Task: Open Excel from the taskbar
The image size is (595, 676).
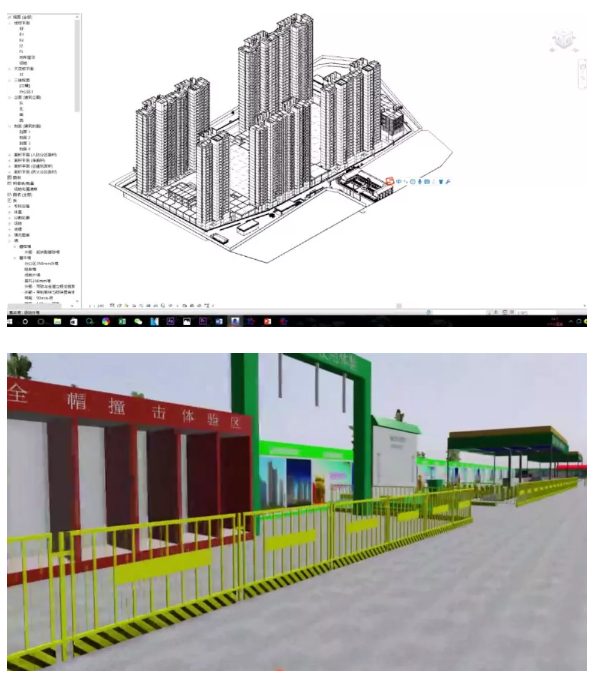Action: click(122, 322)
